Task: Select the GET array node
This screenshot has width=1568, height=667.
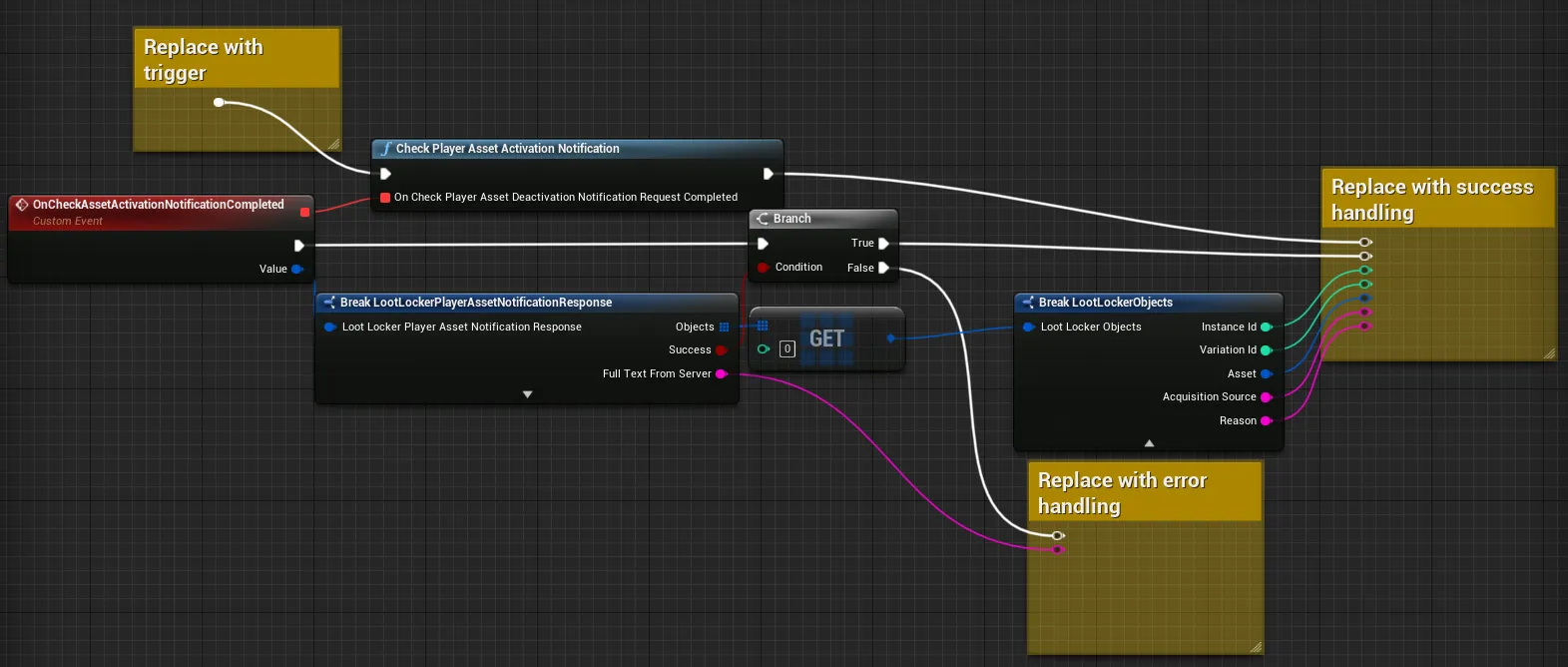Action: [x=826, y=339]
